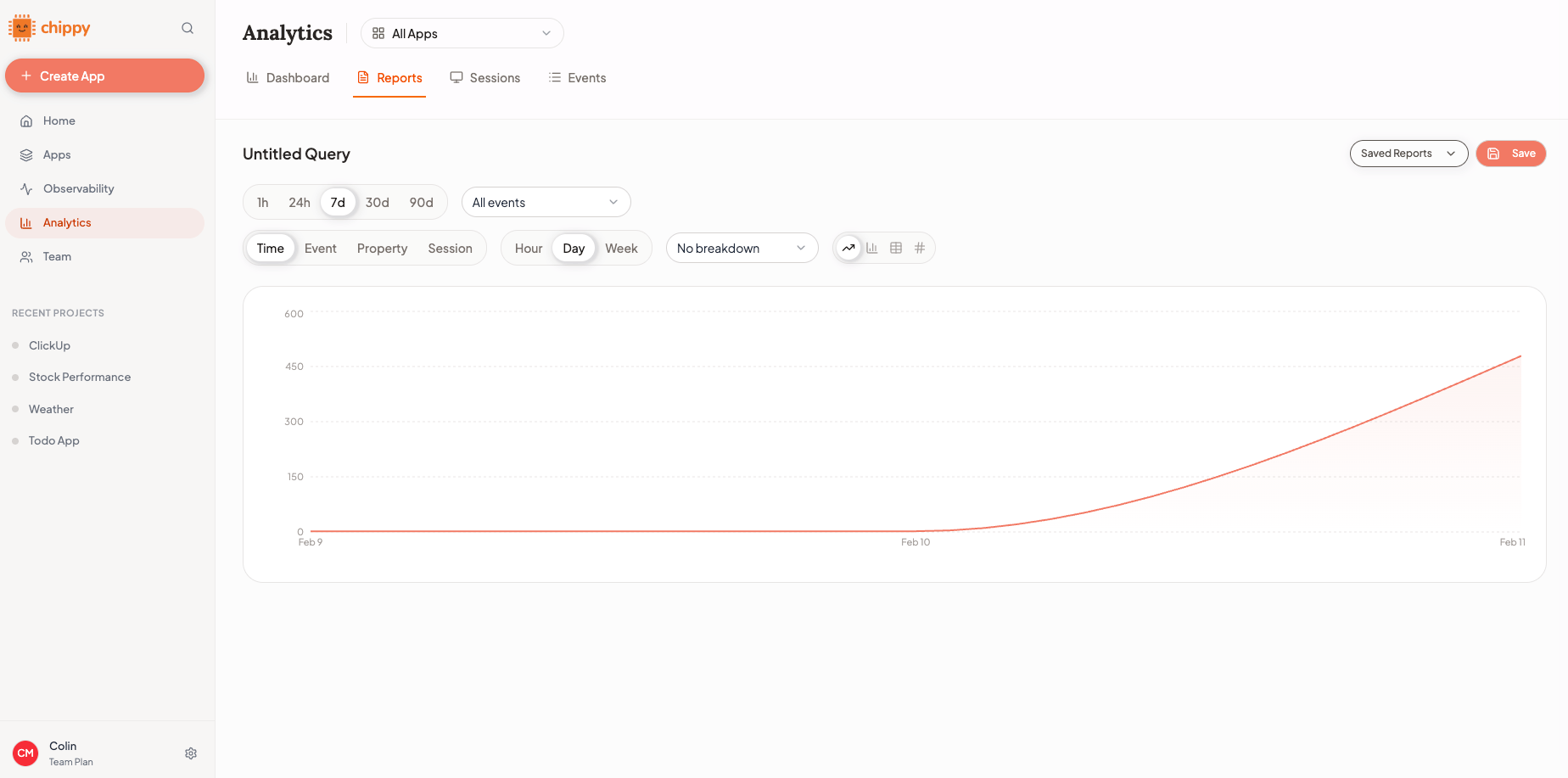1568x778 pixels.
Task: Open the All events dropdown
Action: 546,202
